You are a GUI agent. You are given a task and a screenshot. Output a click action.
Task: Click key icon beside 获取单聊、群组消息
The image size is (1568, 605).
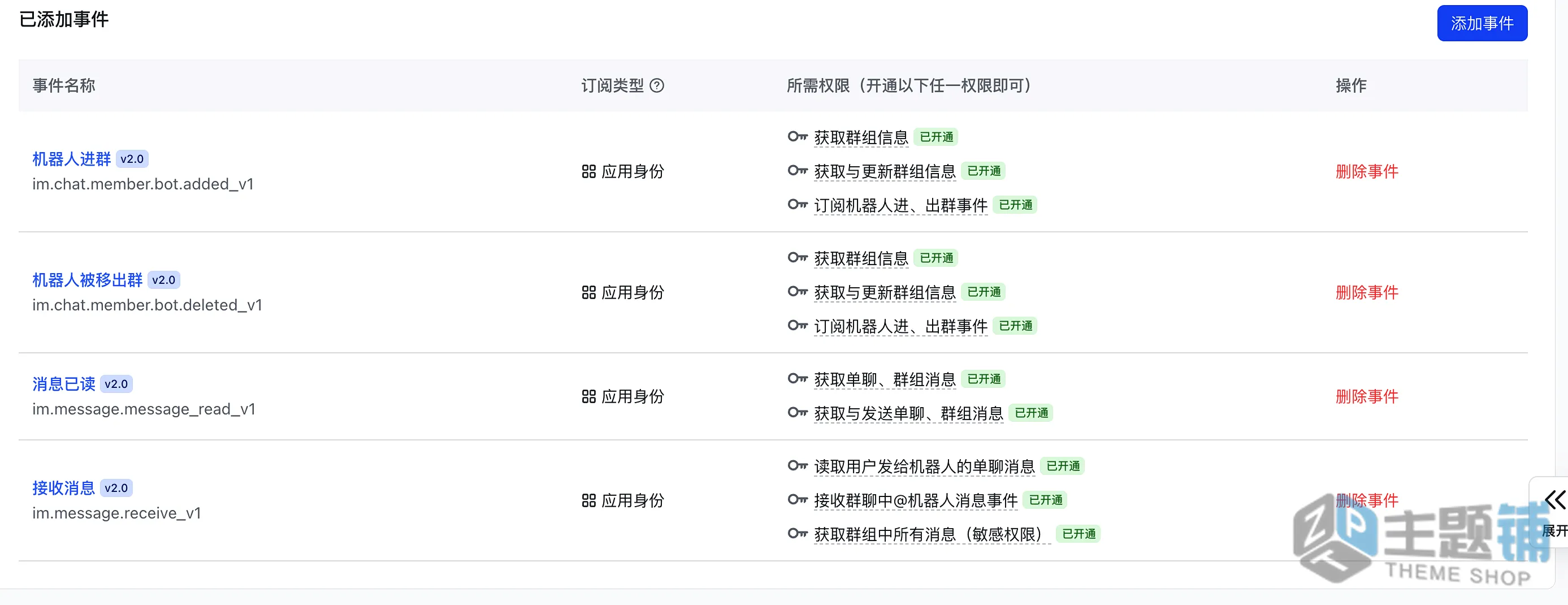pyautogui.click(x=798, y=379)
